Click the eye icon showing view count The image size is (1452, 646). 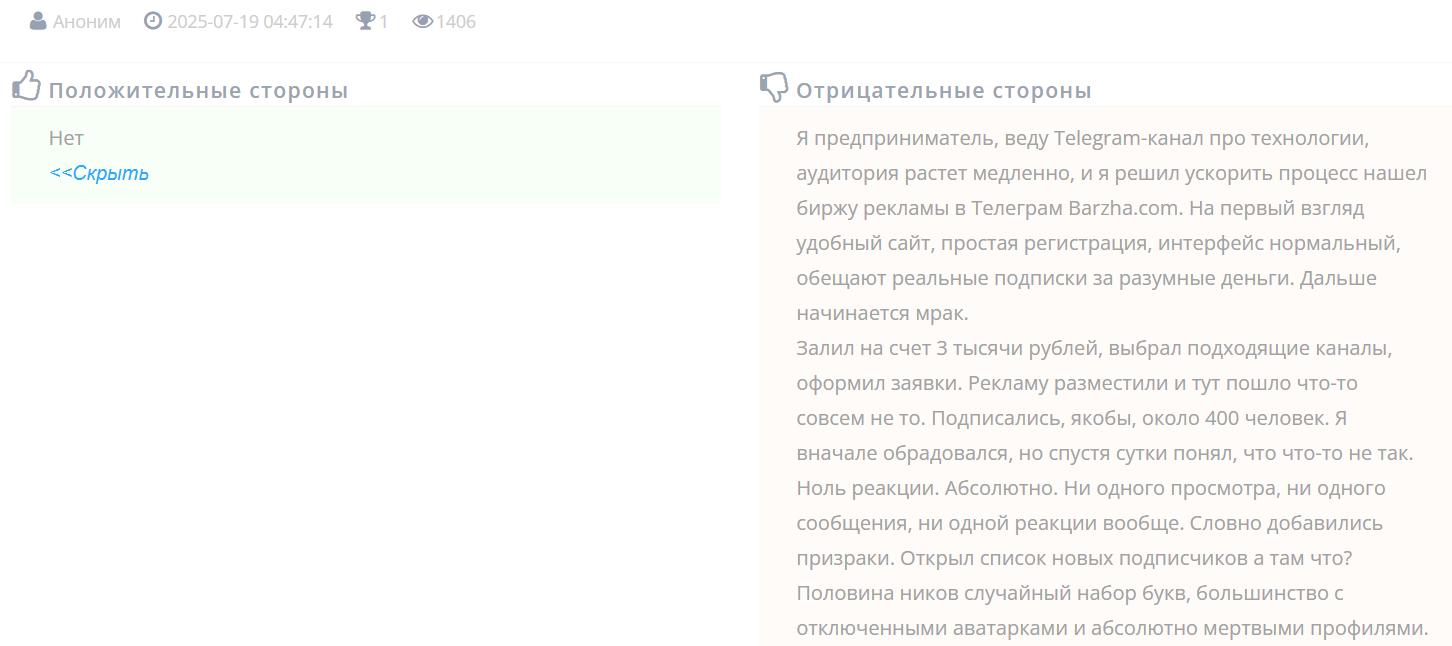(424, 20)
